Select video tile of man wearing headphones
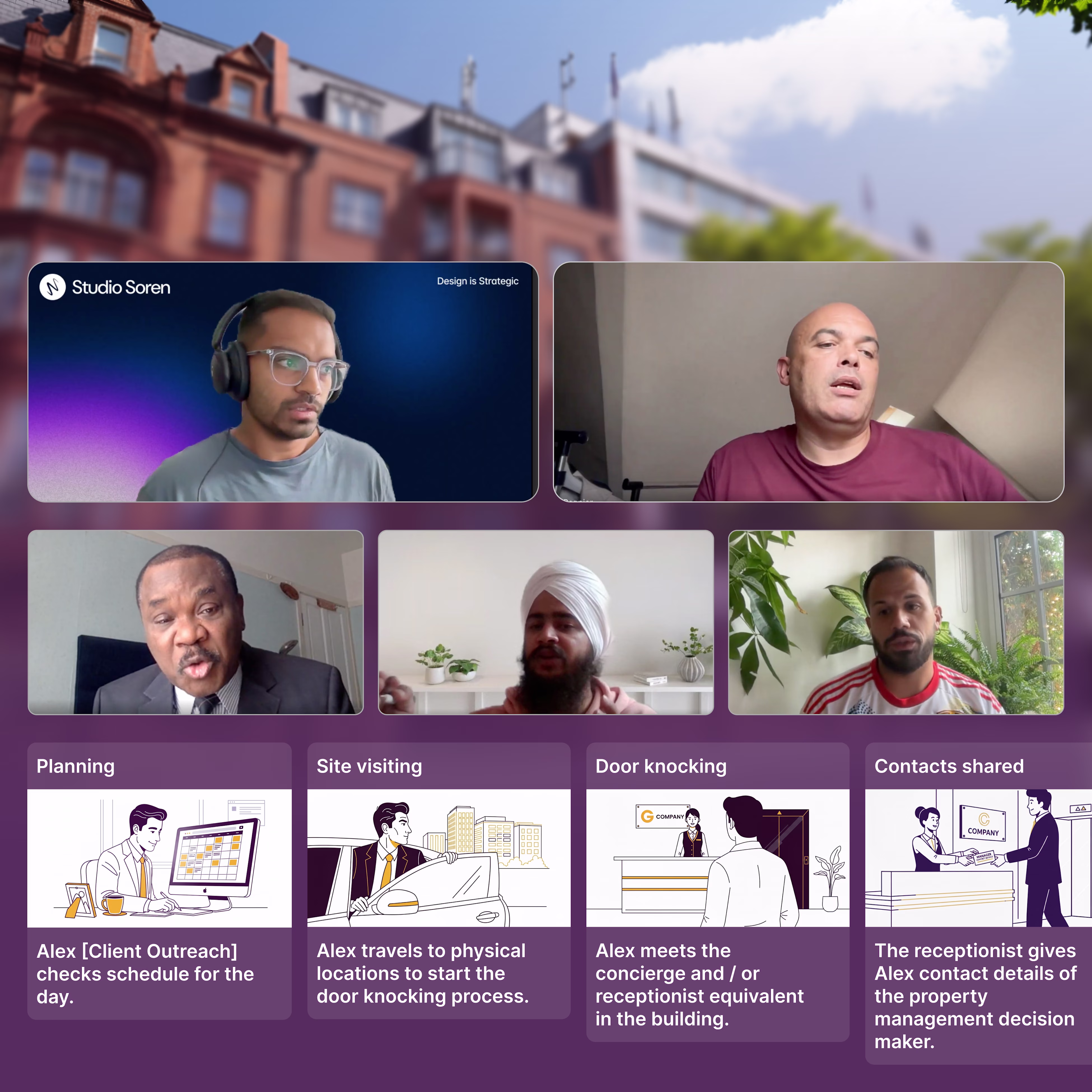The image size is (1092, 1092). pyautogui.click(x=283, y=382)
